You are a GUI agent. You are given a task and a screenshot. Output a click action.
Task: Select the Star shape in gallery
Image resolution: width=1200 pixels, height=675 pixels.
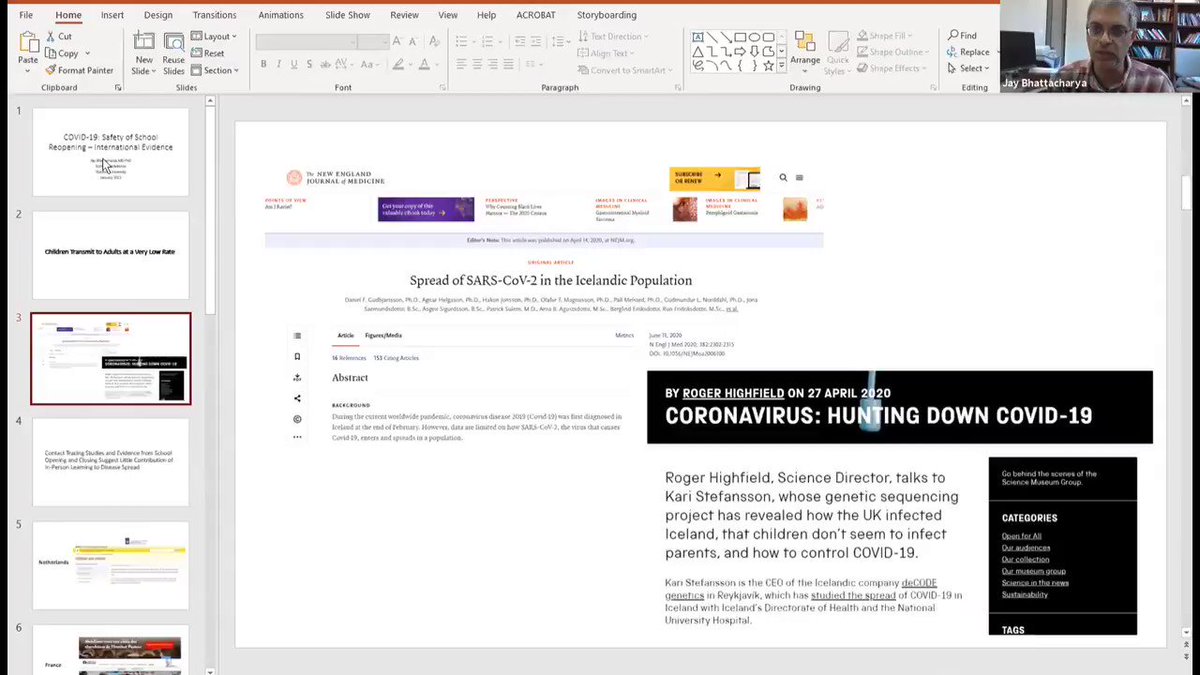tap(767, 66)
